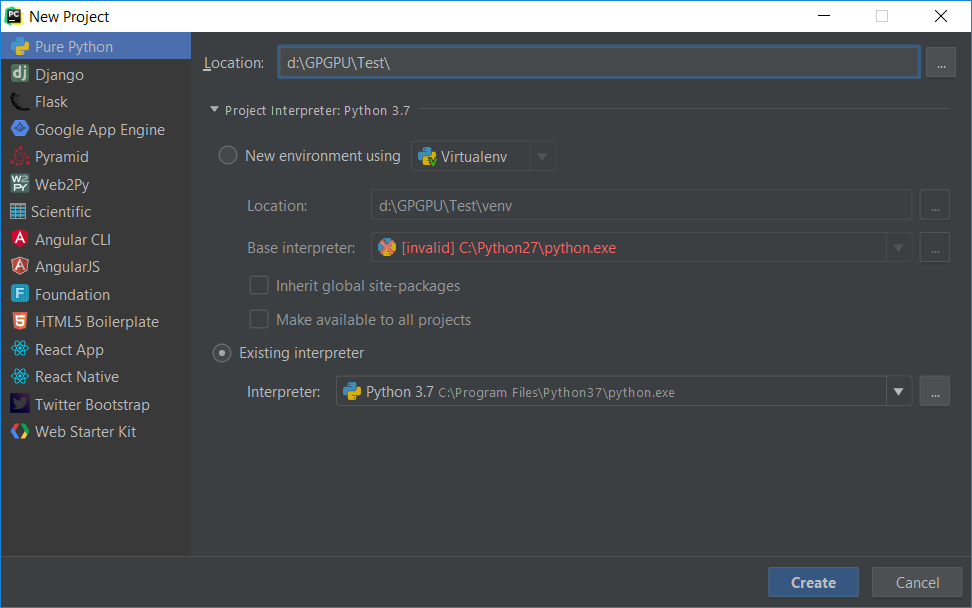Choose Twitter Bootstrap project type
This screenshot has width=972, height=608.
[96, 405]
